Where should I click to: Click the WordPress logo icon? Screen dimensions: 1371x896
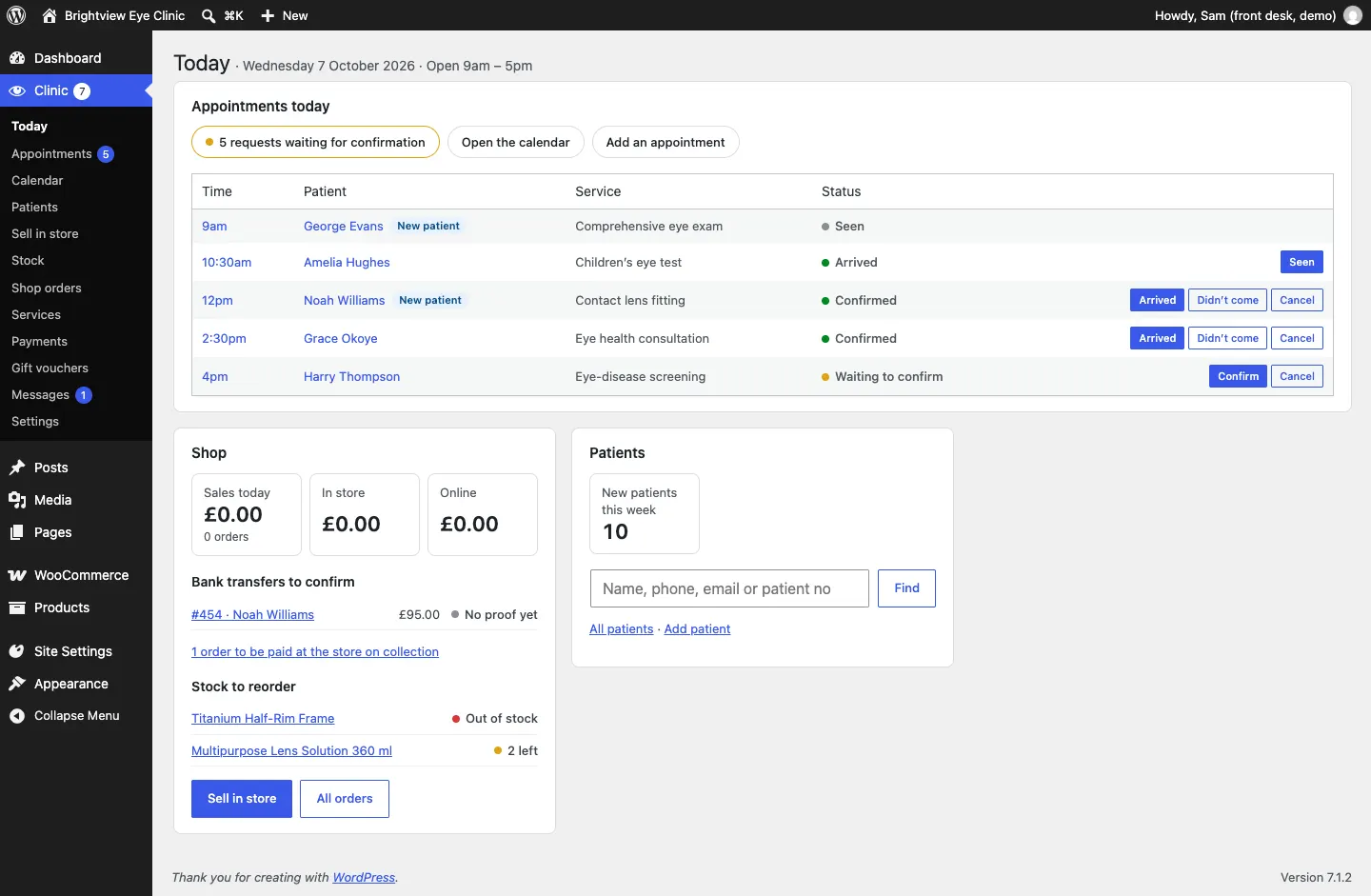16,15
